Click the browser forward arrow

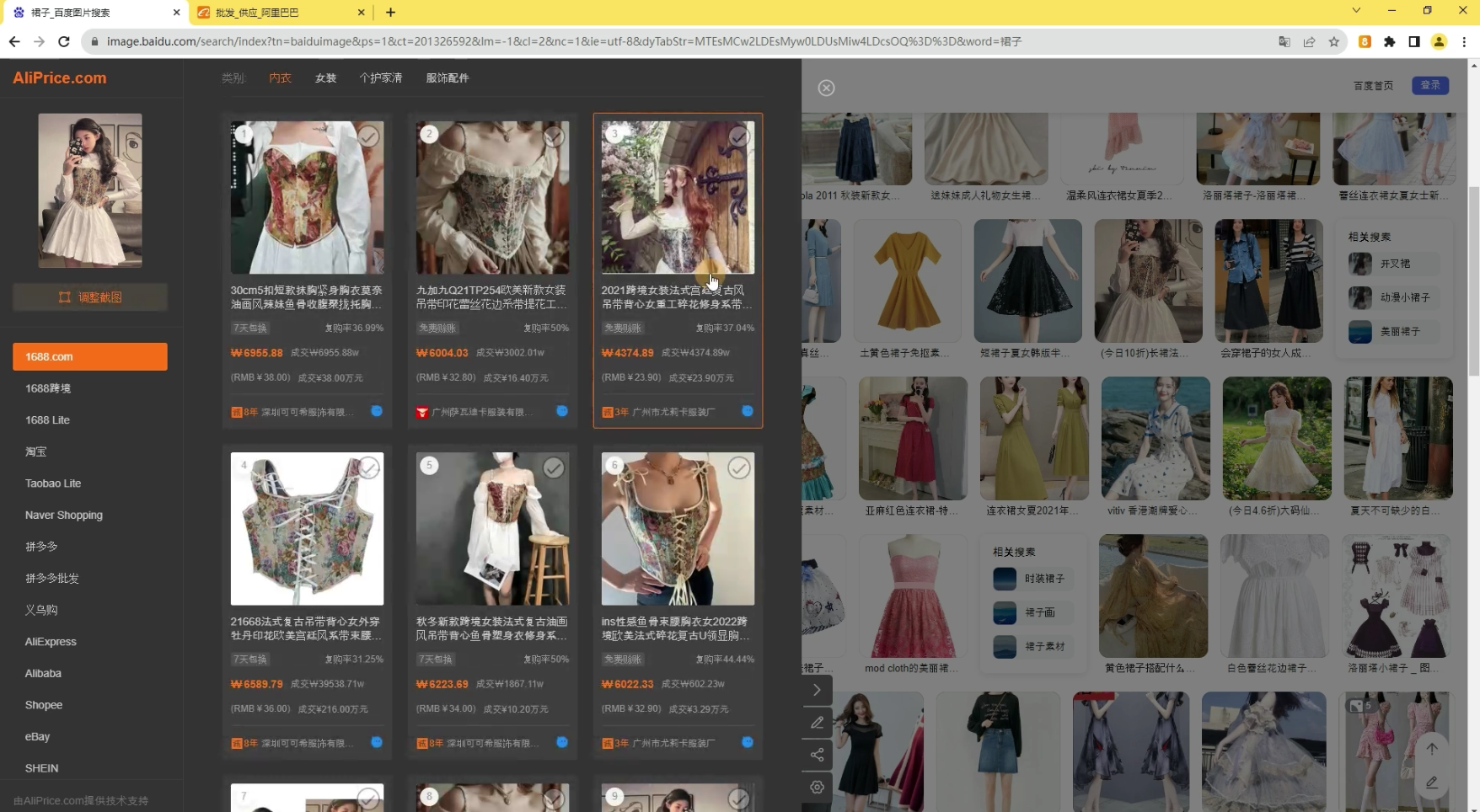point(39,41)
